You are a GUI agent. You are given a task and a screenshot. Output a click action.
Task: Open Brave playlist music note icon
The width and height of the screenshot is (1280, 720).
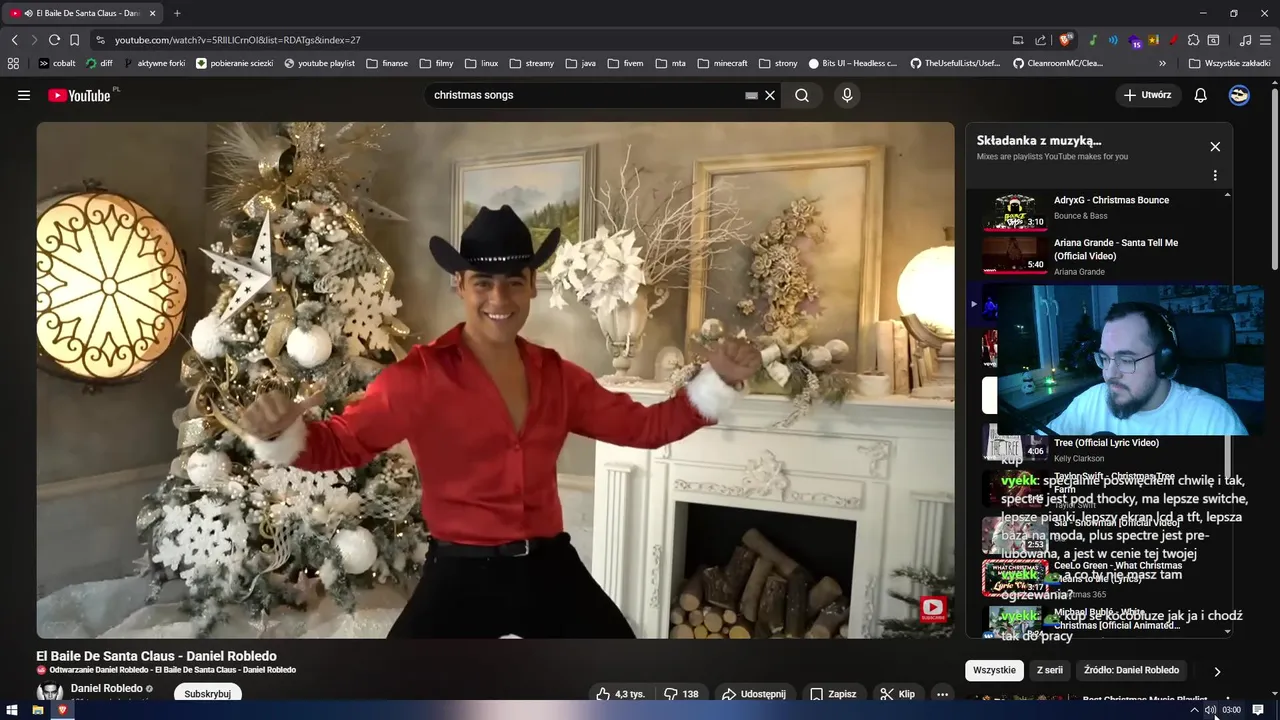pyautogui.click(x=1245, y=40)
